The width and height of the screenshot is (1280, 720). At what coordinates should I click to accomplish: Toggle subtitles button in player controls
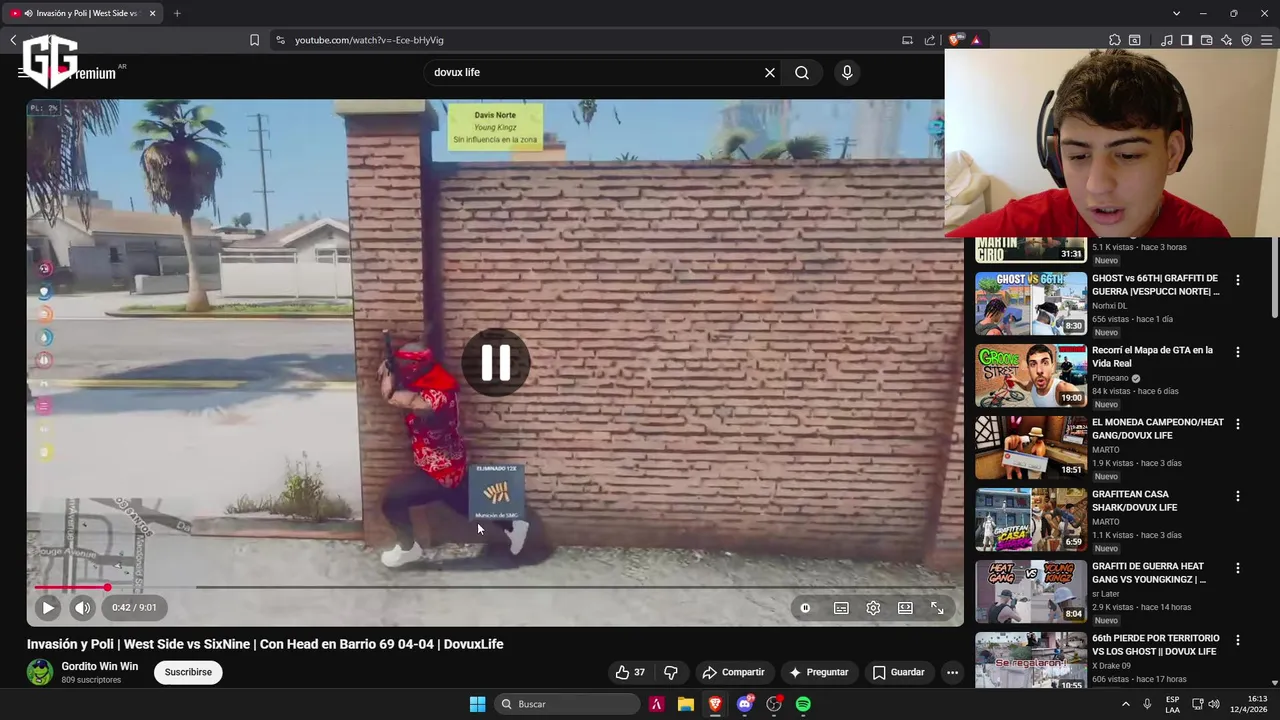tap(841, 607)
